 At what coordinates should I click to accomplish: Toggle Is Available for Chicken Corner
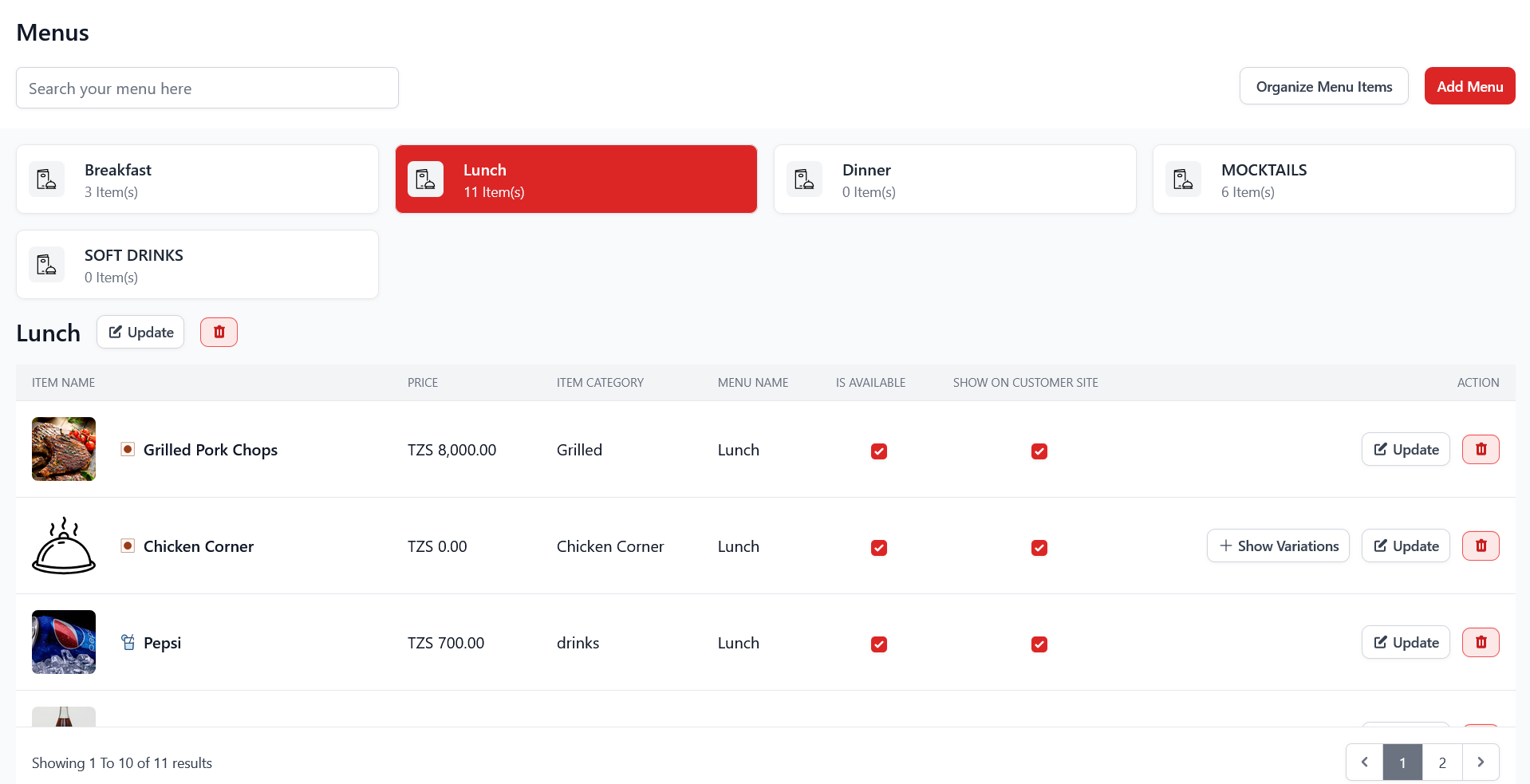coord(878,548)
